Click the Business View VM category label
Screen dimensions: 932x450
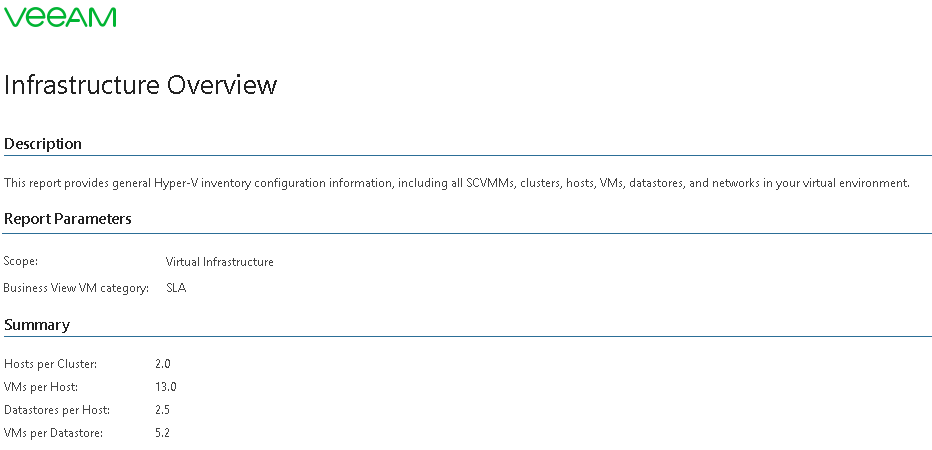[76, 288]
